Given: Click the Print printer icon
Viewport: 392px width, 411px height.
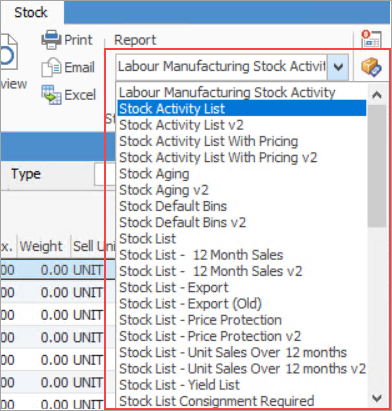Looking at the screenshot, I should 51,40.
